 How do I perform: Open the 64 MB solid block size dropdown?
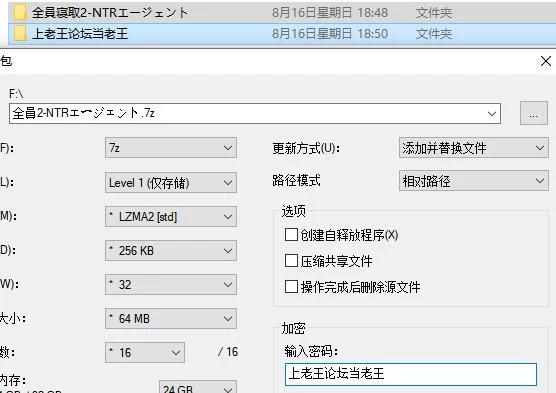(x=171, y=319)
